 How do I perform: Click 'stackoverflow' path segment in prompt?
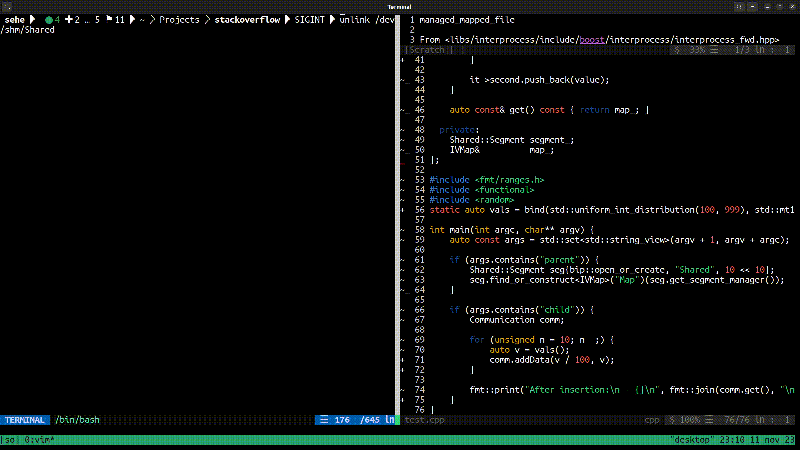(x=247, y=20)
